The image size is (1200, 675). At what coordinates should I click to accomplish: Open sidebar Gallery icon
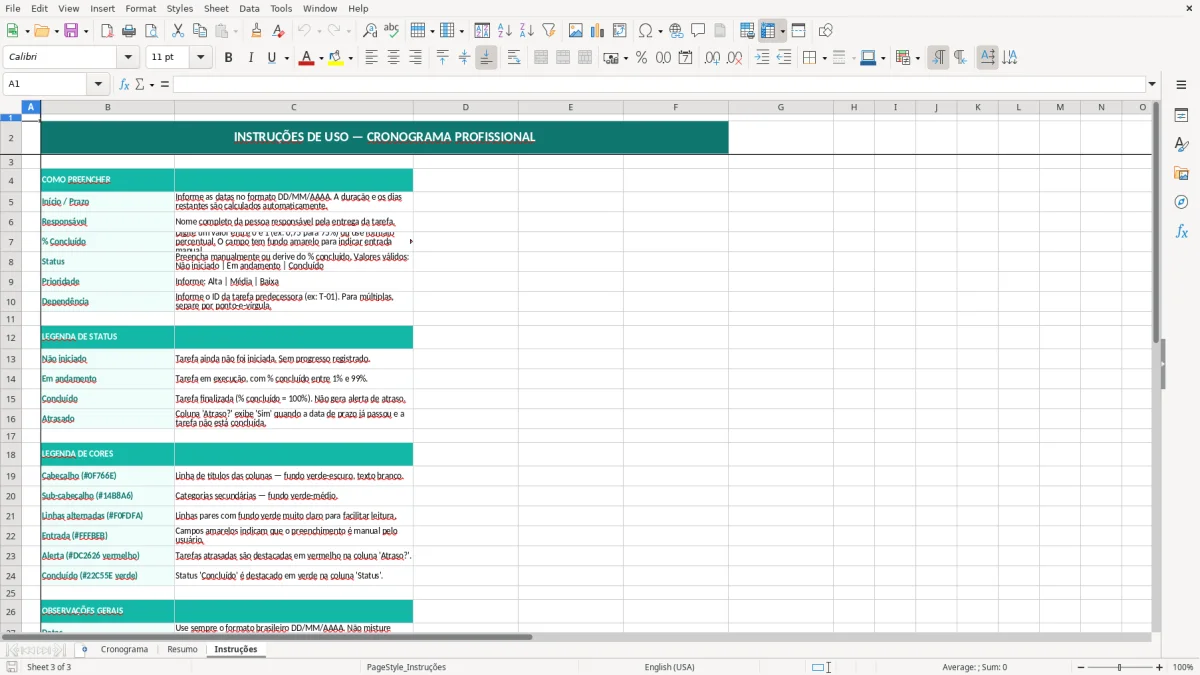[x=1181, y=173]
